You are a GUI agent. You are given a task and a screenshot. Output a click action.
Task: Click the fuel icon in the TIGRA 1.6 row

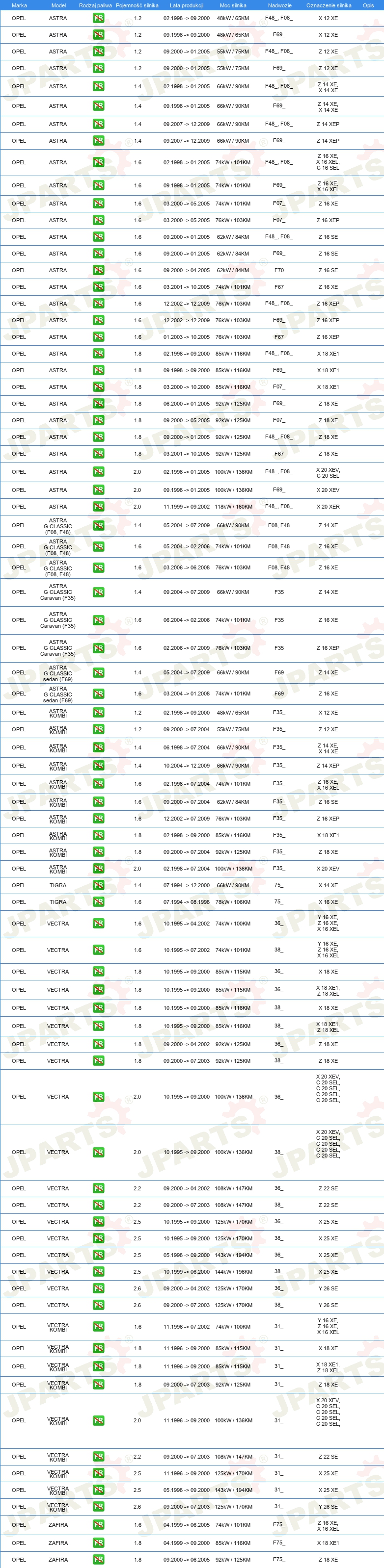pos(98,902)
